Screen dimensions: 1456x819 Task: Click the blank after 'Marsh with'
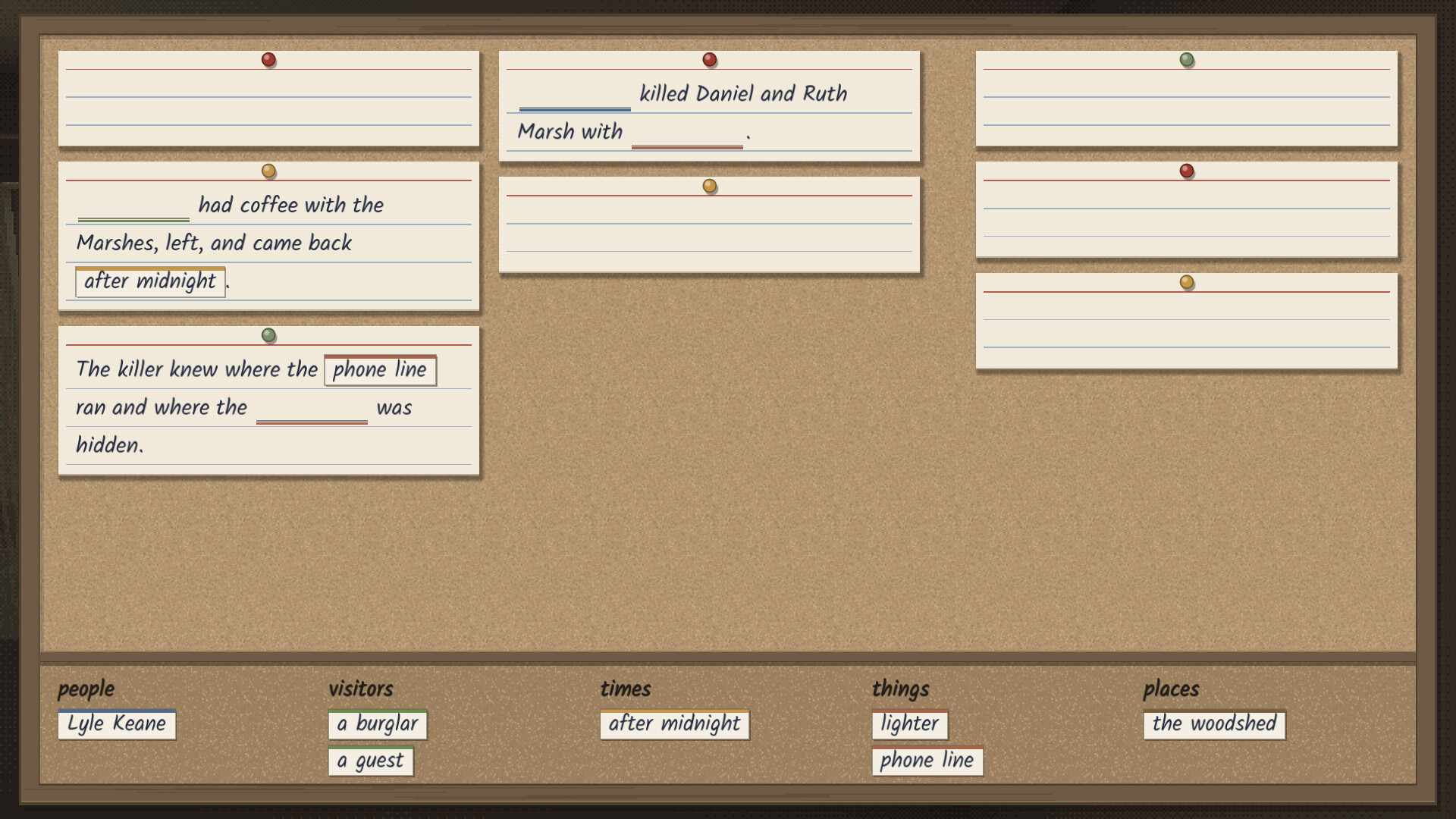687,133
